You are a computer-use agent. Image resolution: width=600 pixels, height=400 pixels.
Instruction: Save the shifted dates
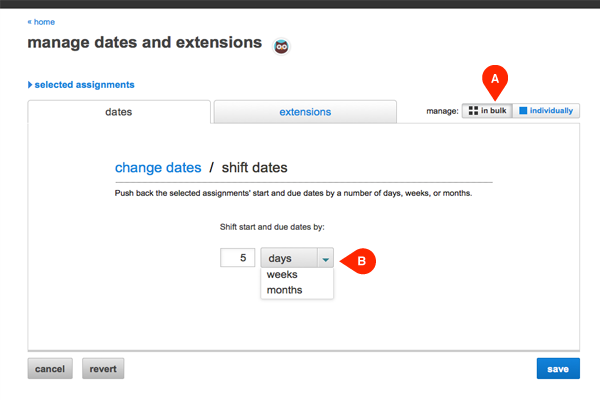(558, 369)
